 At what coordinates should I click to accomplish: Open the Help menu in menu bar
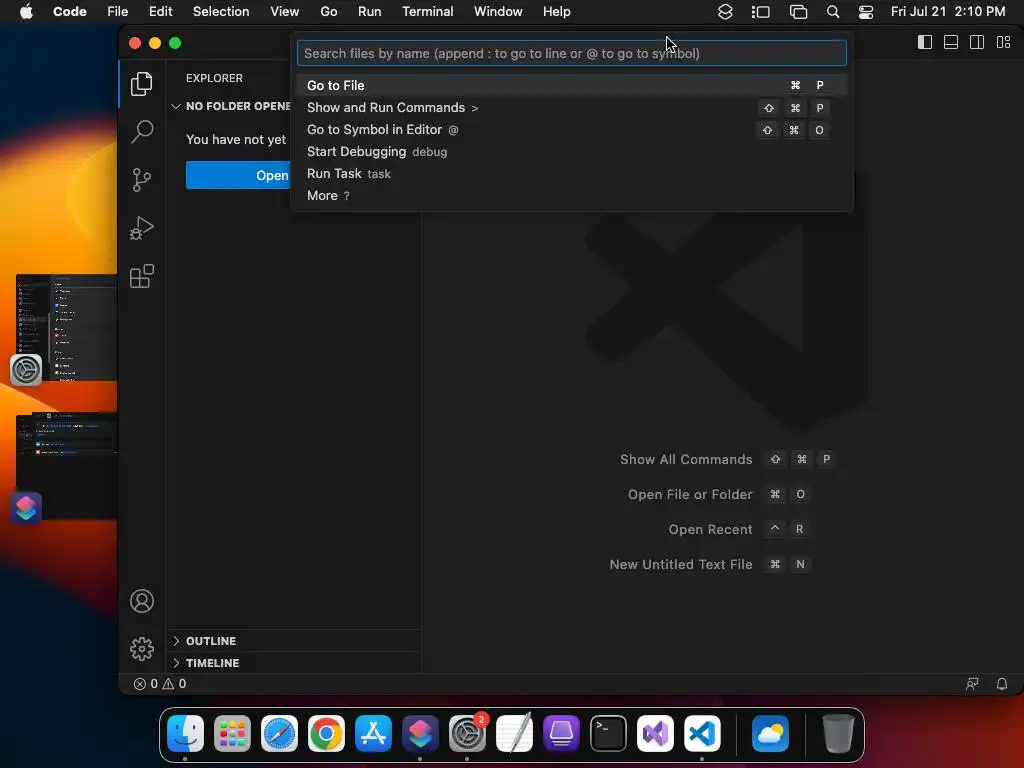pyautogui.click(x=556, y=12)
